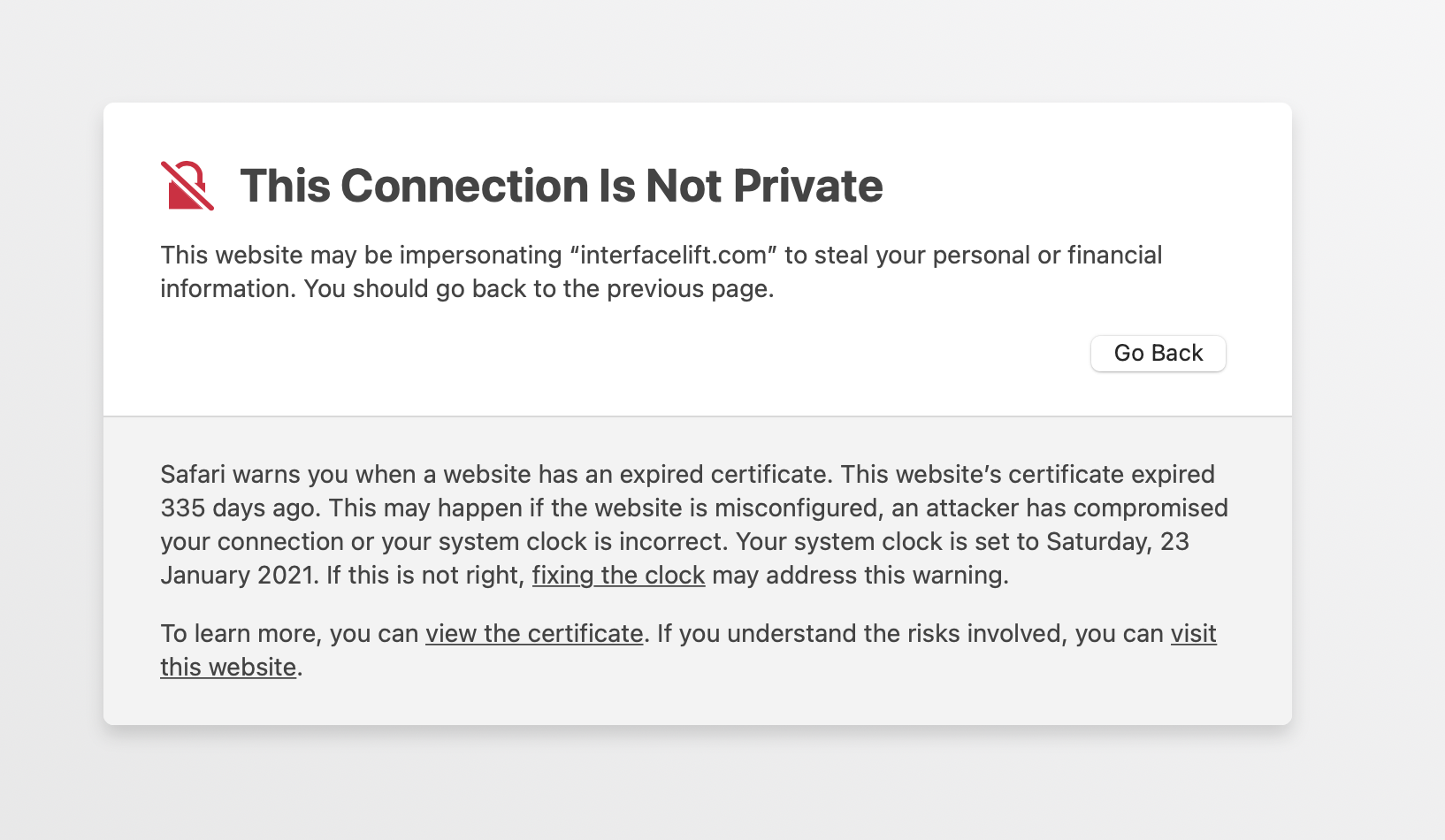
Task: Click the quoted "interfacelift.com" domain text
Action: pos(673,256)
